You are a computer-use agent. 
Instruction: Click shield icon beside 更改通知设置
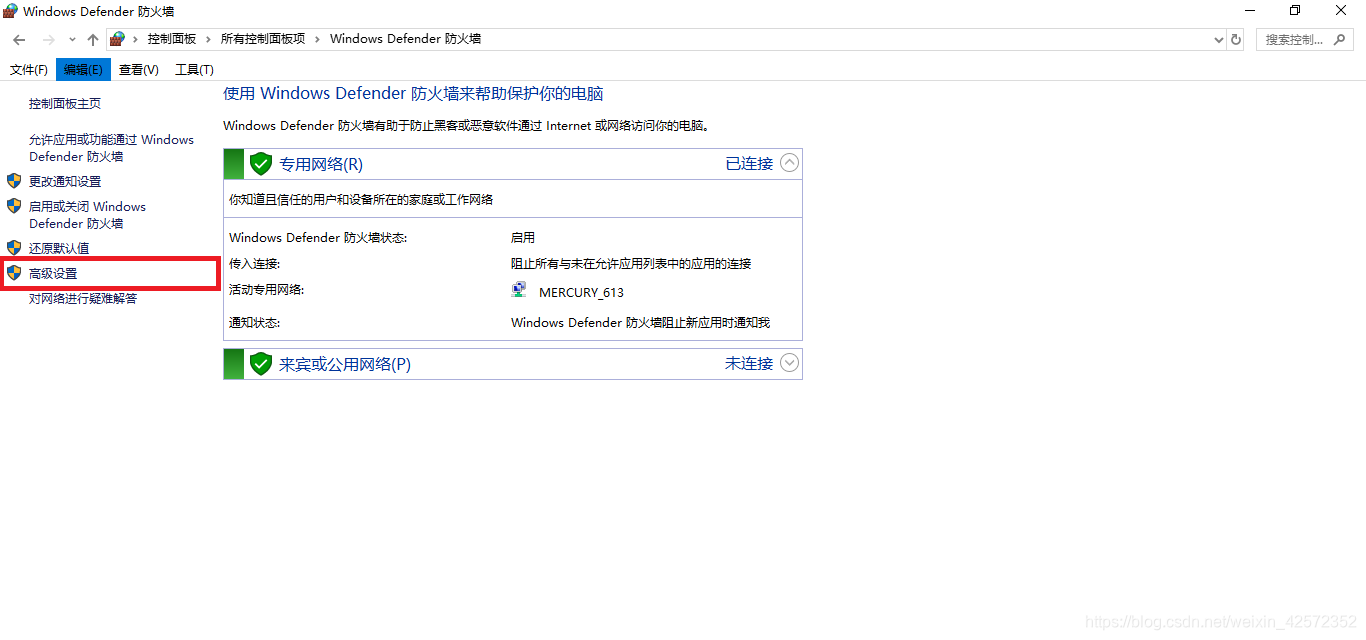coord(14,181)
